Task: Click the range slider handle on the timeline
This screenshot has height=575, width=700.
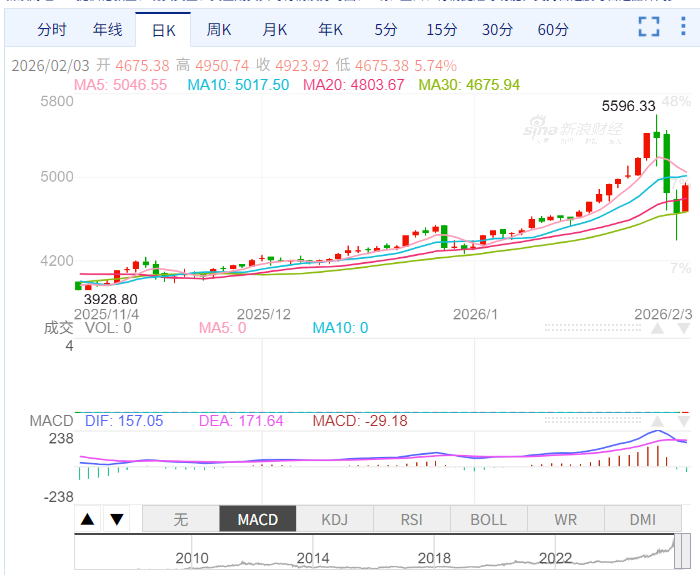Action: tap(682, 551)
